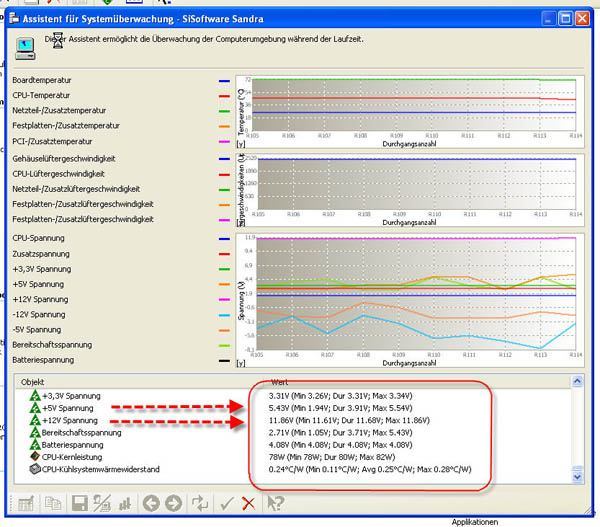Click the green icon beside +3,3V Spannung

coord(35,395)
